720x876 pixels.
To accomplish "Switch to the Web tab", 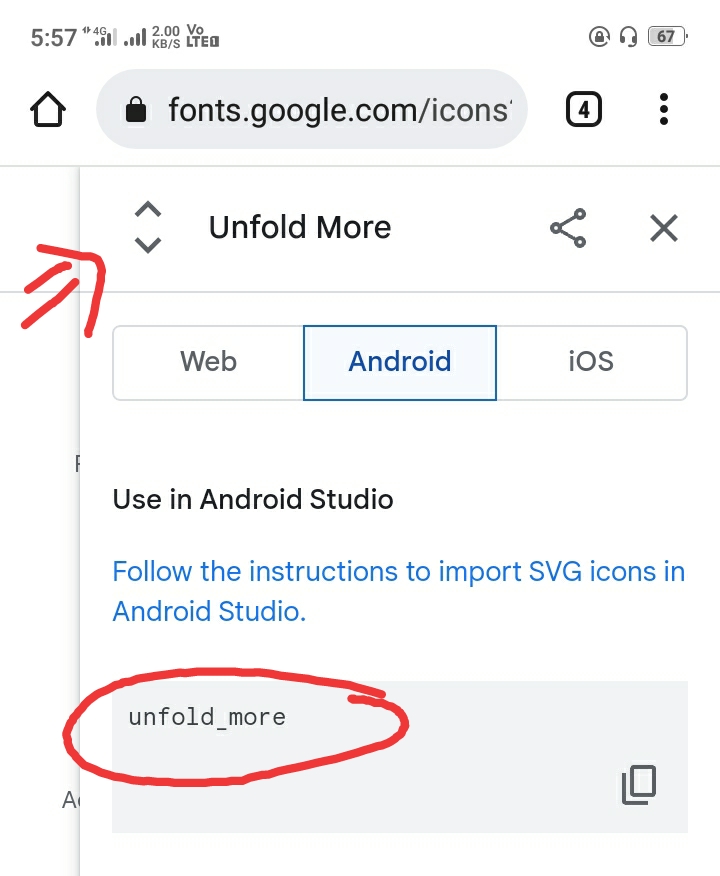I will point(208,362).
